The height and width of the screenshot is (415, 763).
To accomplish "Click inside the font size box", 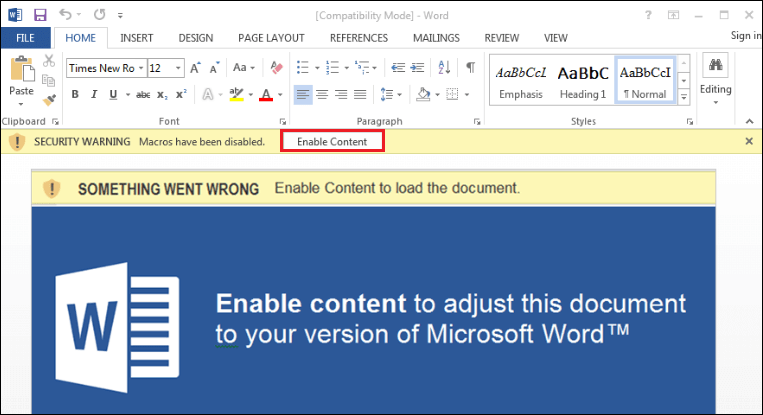I will point(161,68).
